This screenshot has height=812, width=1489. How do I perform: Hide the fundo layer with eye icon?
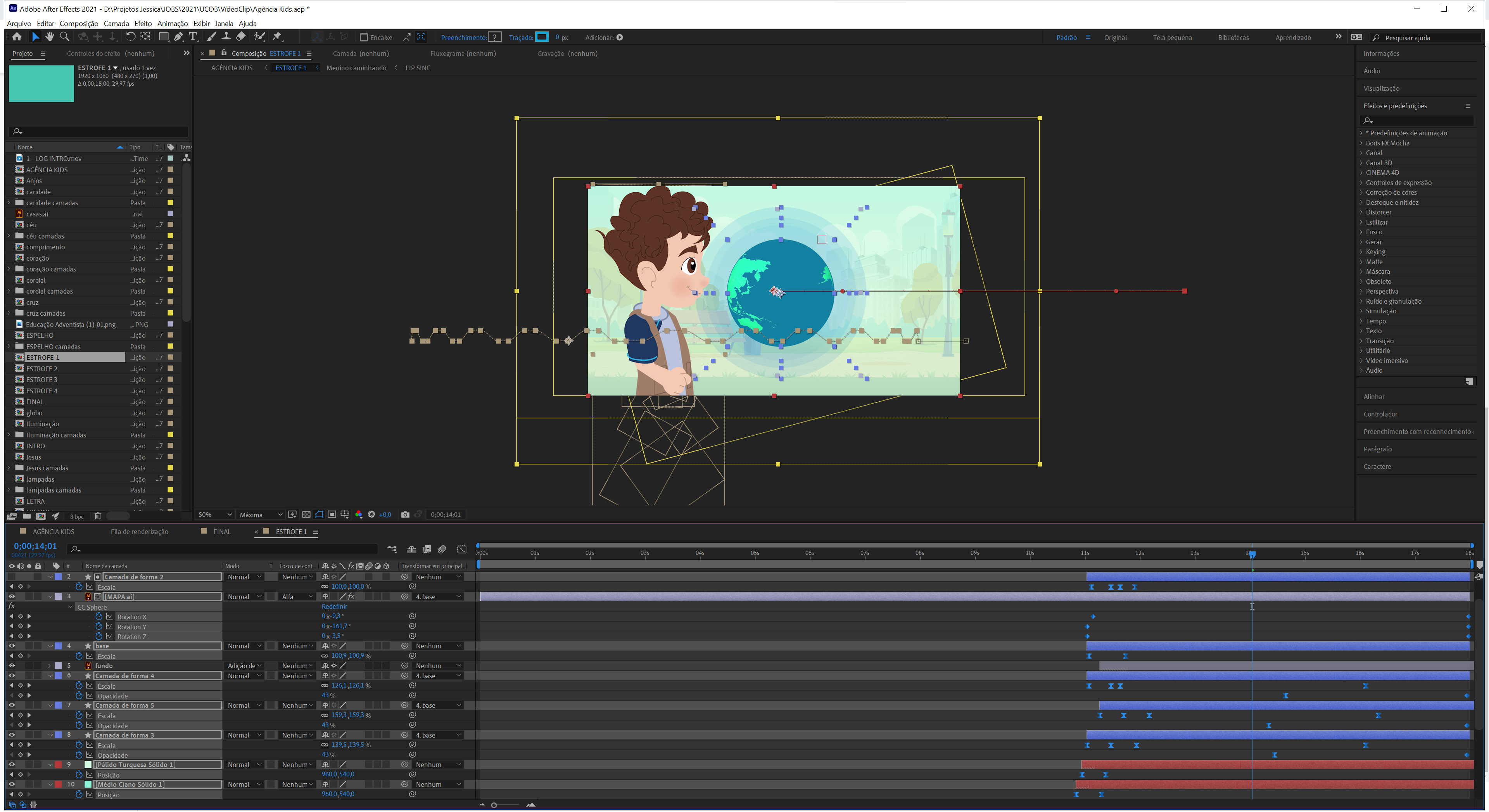coord(12,666)
